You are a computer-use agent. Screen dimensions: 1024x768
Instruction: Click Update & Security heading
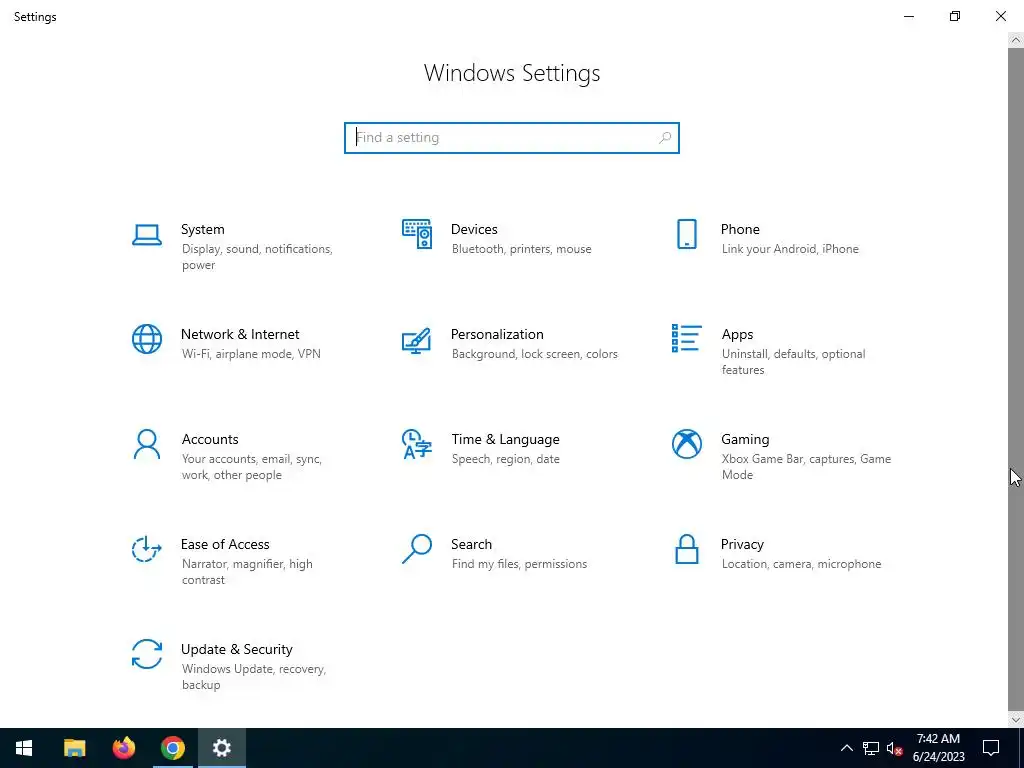pos(236,649)
